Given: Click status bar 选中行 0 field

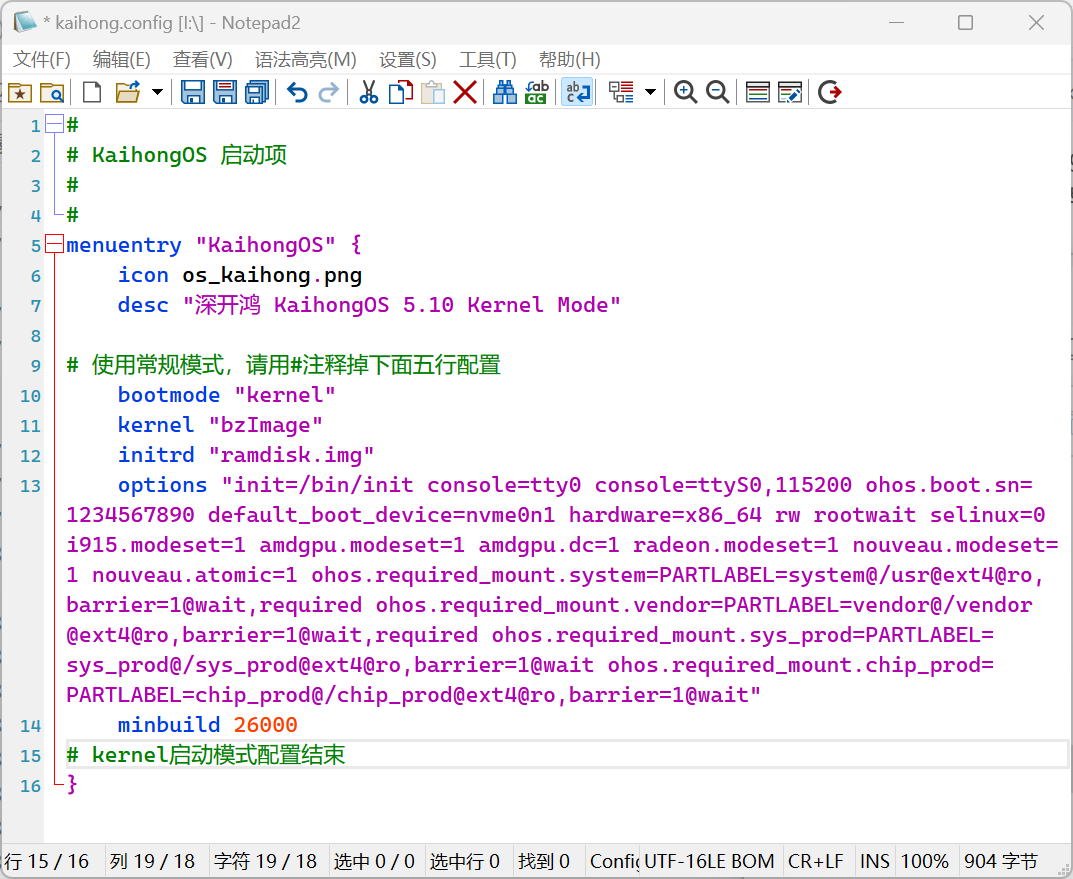Looking at the screenshot, I should click(x=468, y=861).
